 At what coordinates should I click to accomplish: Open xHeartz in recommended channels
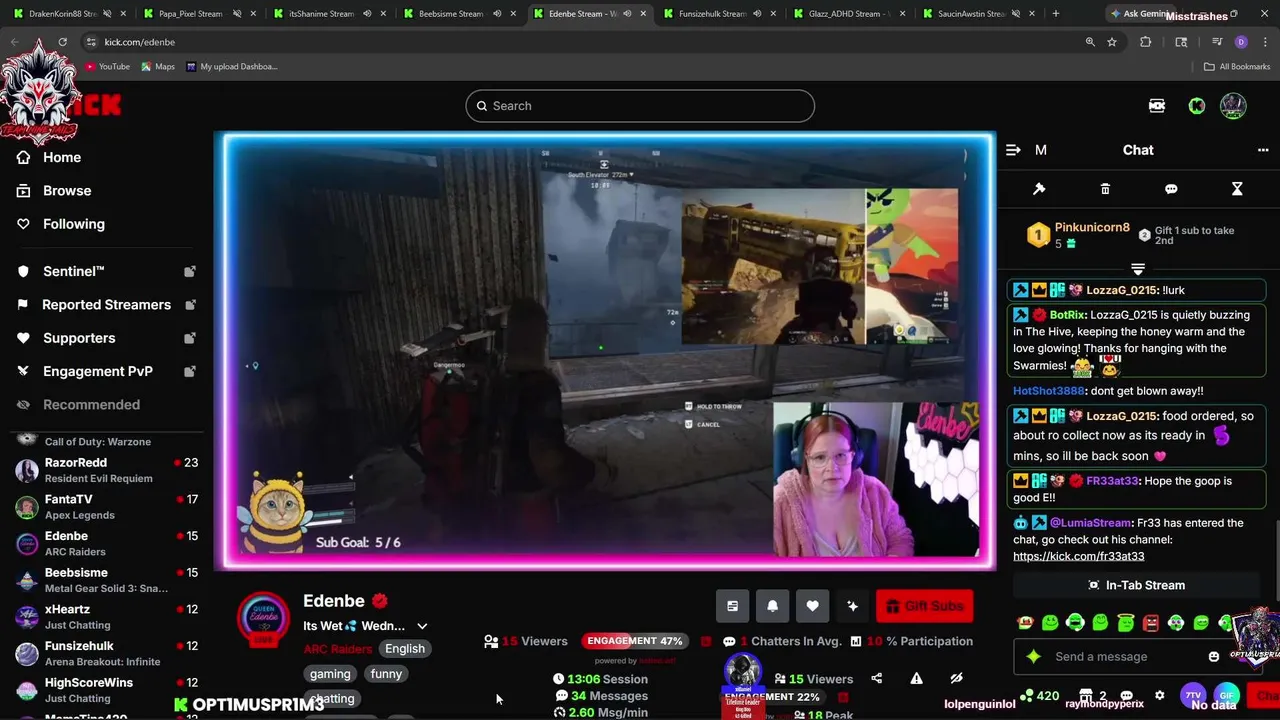coord(106,617)
